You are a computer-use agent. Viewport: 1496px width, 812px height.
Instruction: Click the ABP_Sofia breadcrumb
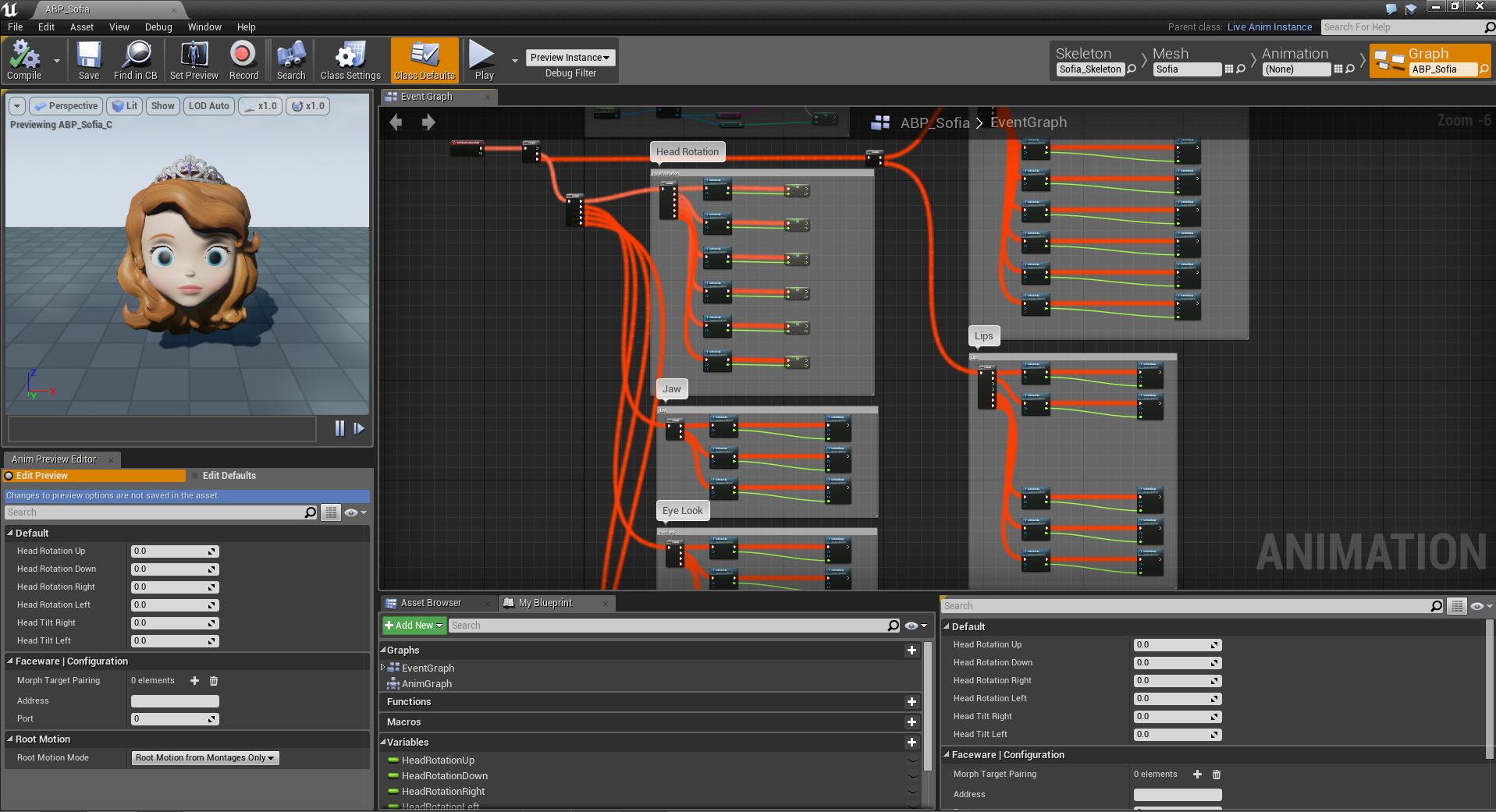click(x=935, y=122)
